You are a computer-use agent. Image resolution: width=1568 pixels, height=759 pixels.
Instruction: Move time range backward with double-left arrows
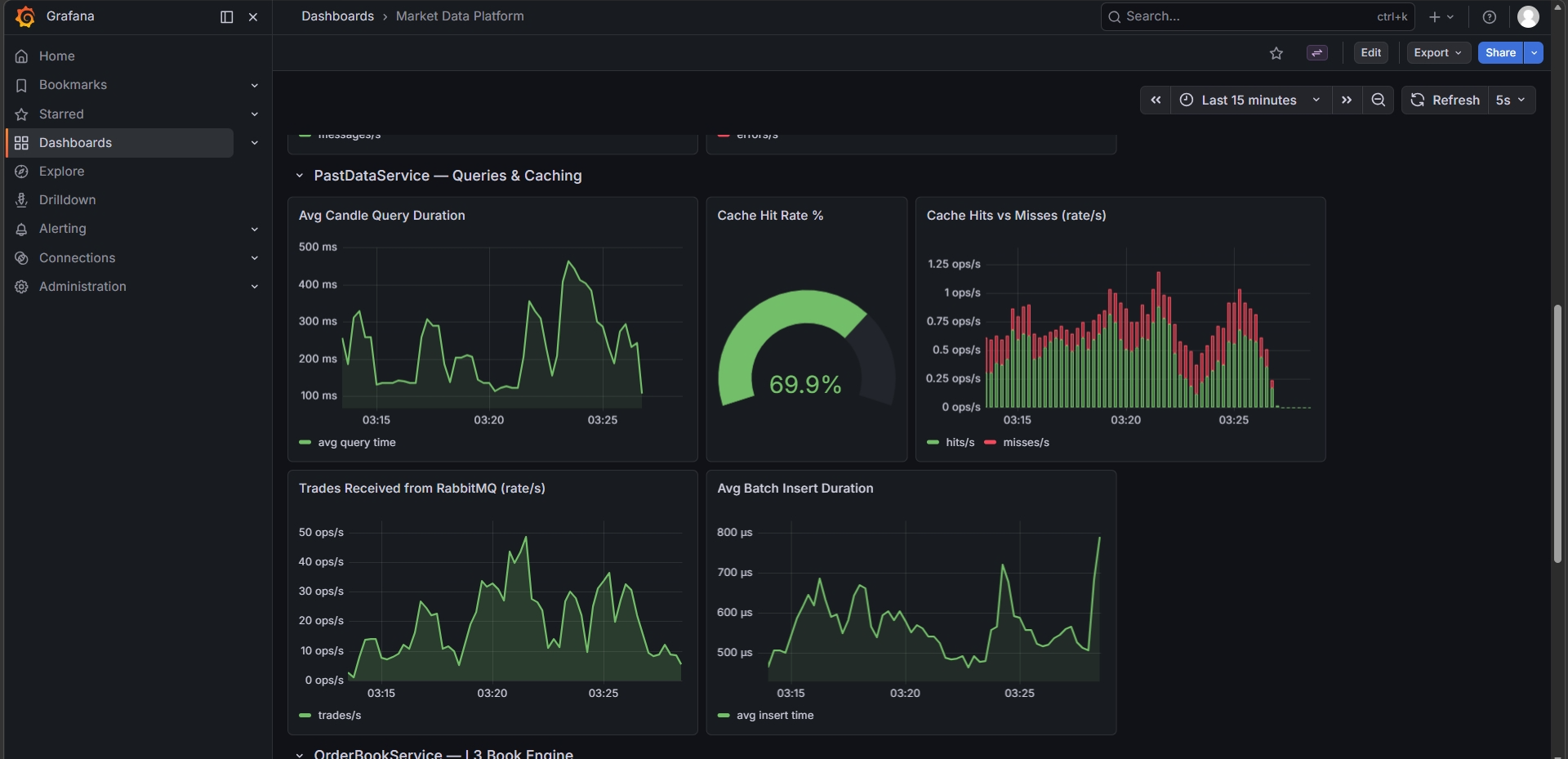(1156, 100)
